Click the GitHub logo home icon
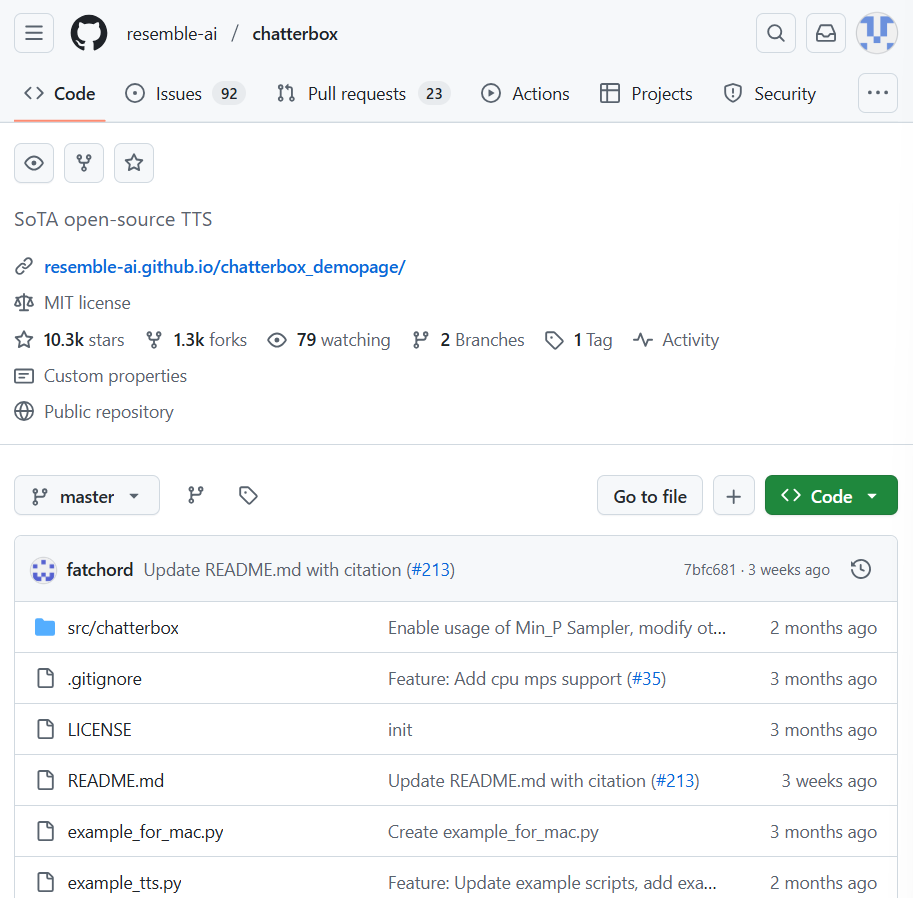The image size is (913, 898). click(88, 33)
